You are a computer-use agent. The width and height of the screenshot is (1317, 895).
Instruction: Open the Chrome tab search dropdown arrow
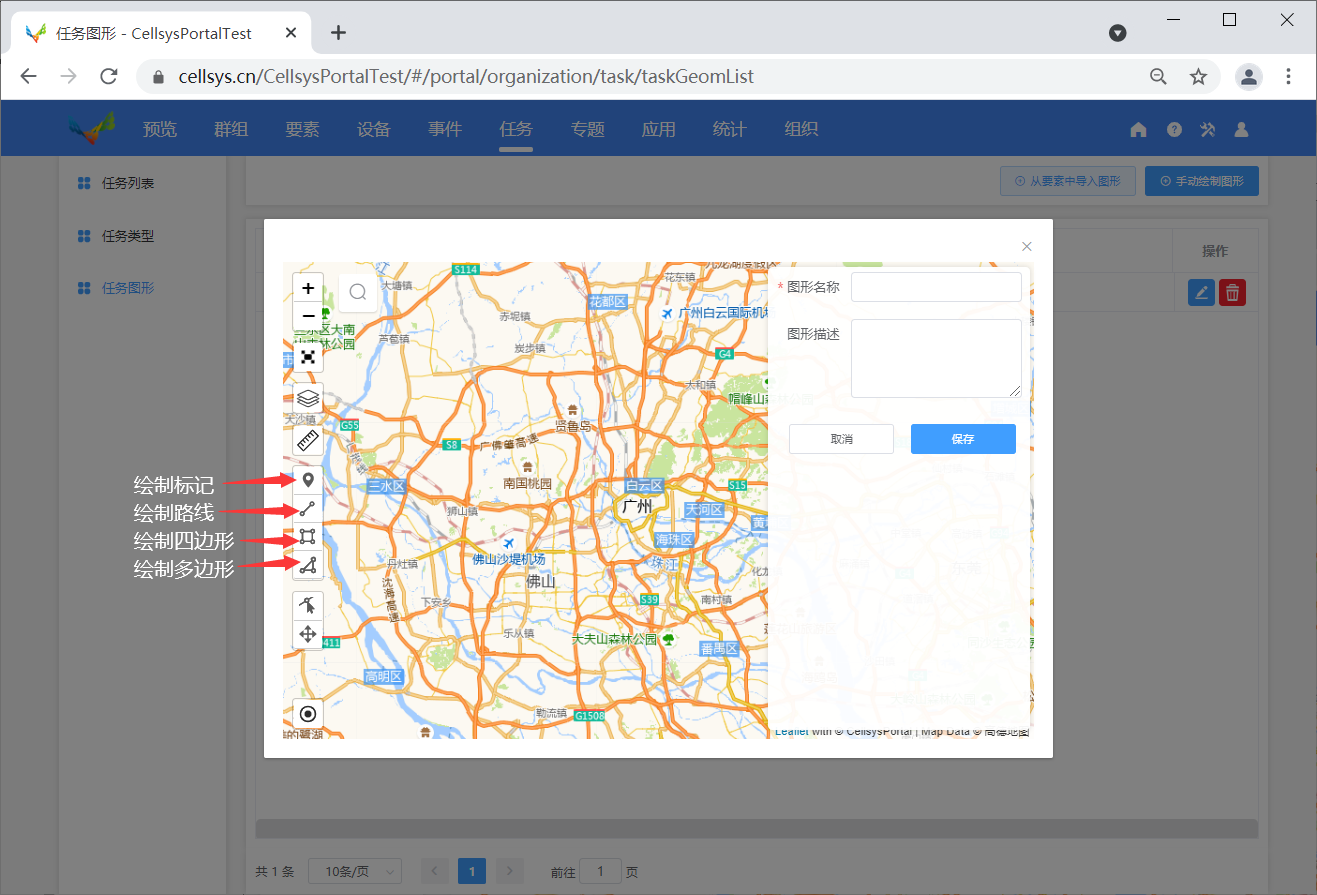[1118, 33]
